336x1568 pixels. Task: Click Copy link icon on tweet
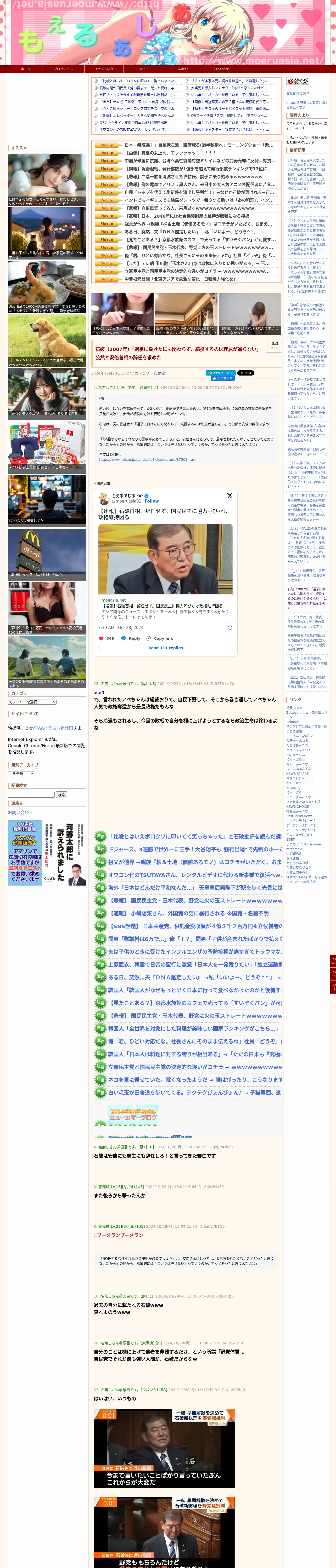tap(149, 638)
